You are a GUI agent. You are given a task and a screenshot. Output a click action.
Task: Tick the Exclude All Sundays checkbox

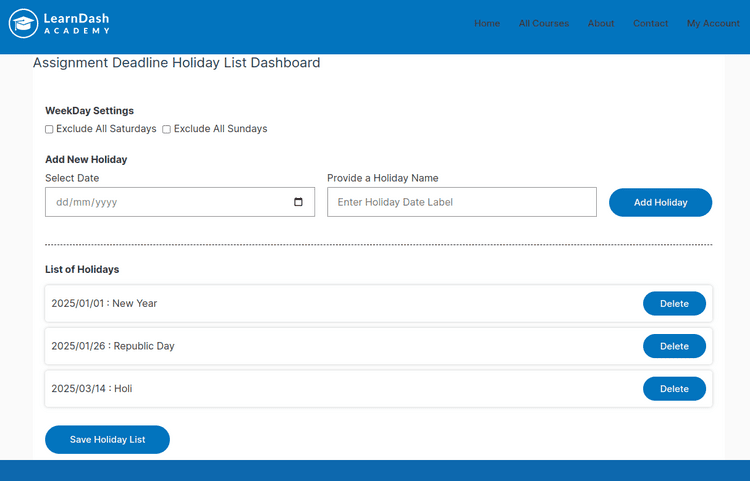[167, 129]
